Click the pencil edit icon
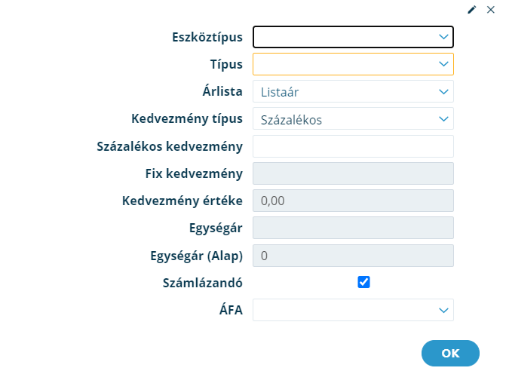 click(x=472, y=10)
